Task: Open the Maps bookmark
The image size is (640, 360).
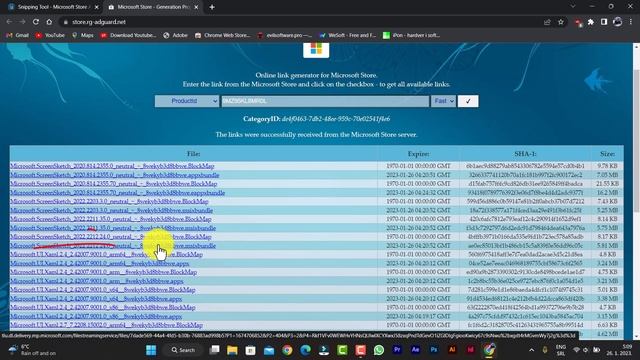Action: coord(82,36)
